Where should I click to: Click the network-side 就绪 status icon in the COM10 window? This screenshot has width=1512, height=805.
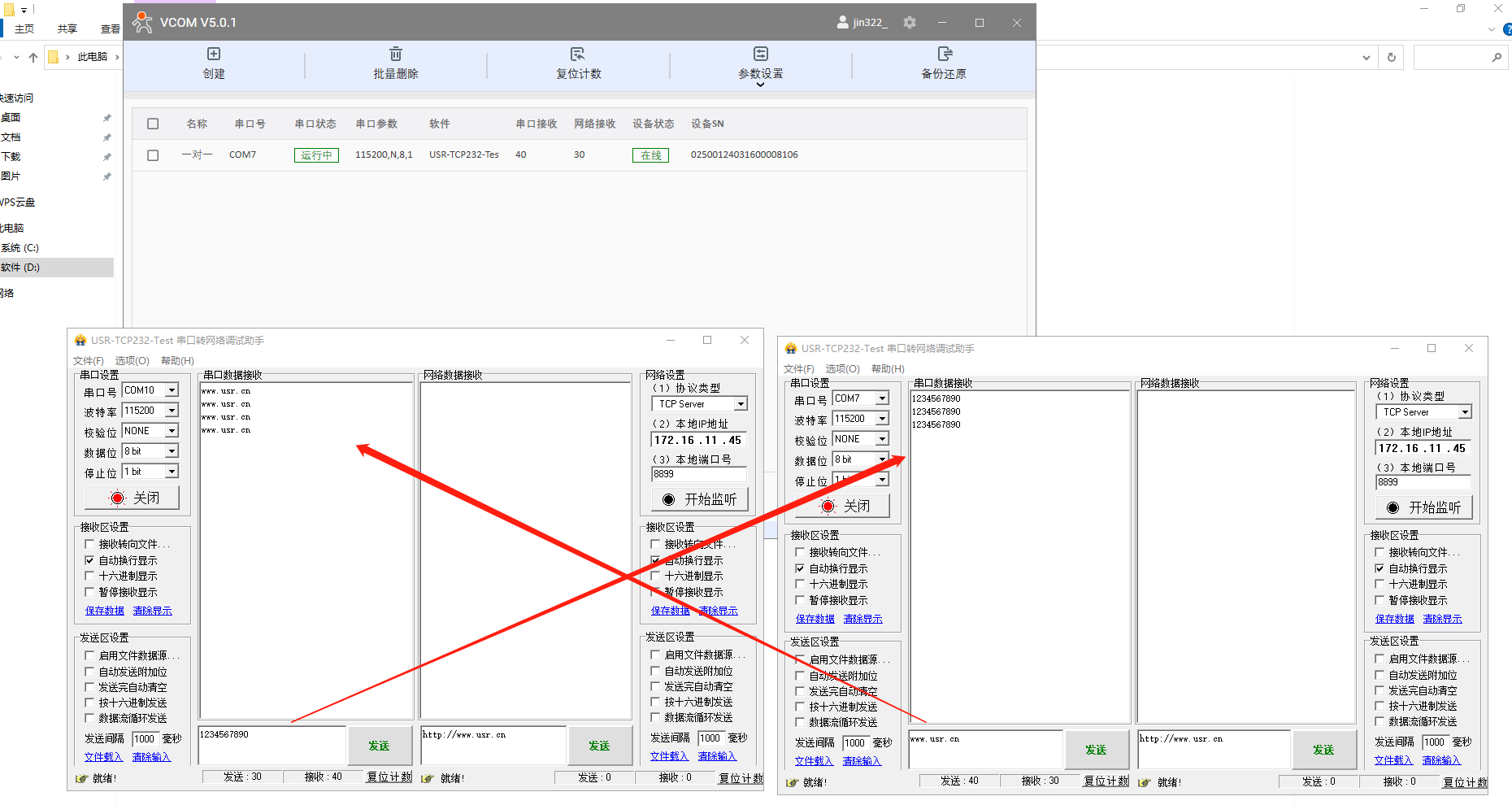(428, 778)
